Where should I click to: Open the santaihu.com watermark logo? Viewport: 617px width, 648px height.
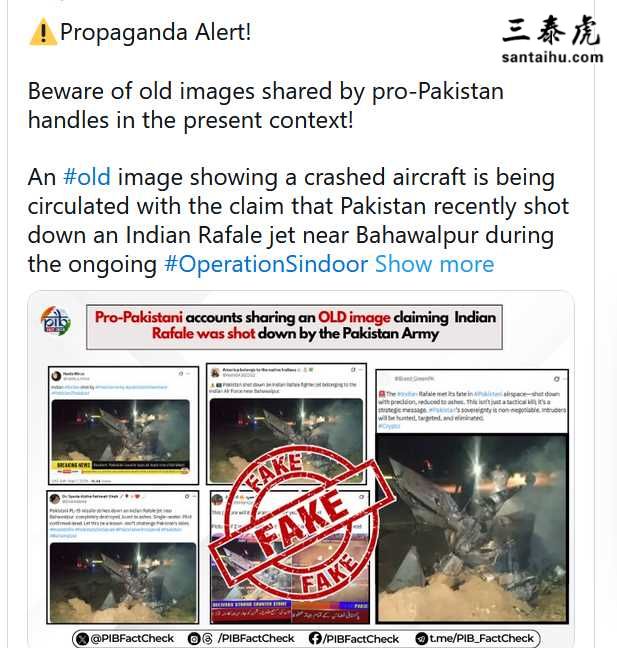tap(553, 40)
